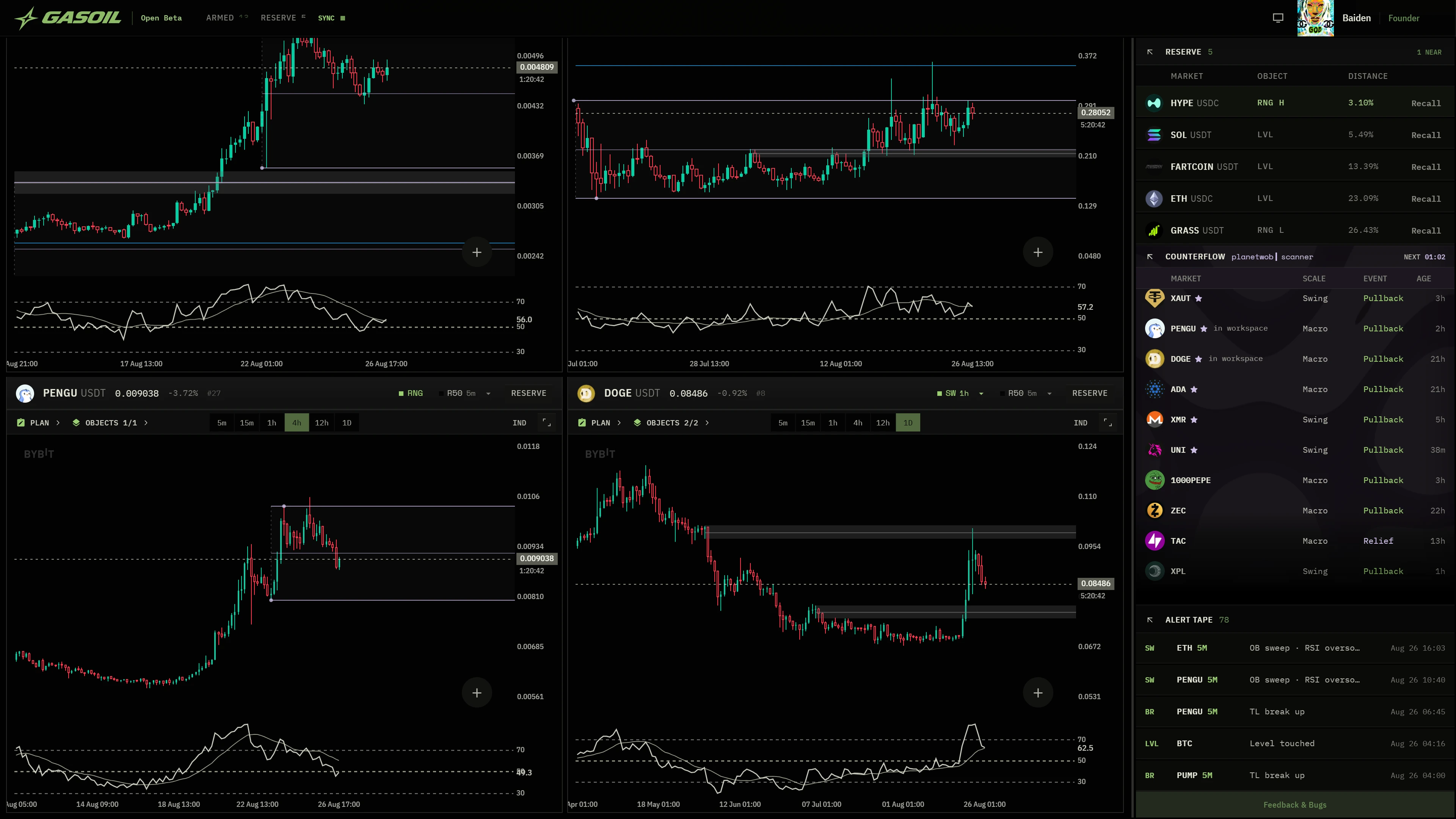Open R50 dropdown arrow on DOGE panel
Image resolution: width=1456 pixels, height=819 pixels.
click(x=1050, y=394)
